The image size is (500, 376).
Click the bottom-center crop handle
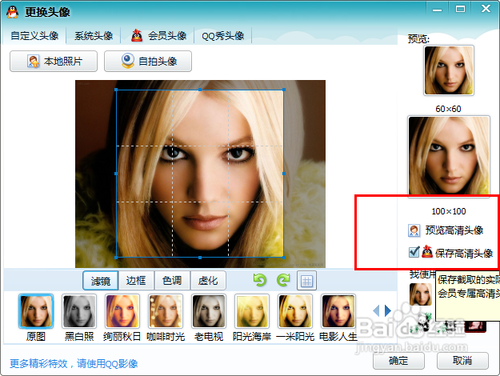(200, 257)
